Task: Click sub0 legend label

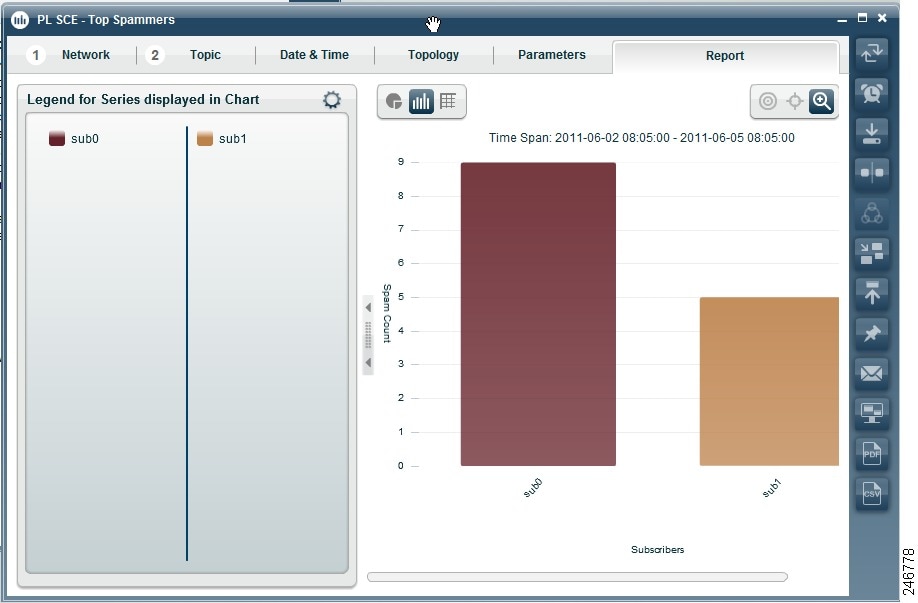Action: (x=85, y=139)
